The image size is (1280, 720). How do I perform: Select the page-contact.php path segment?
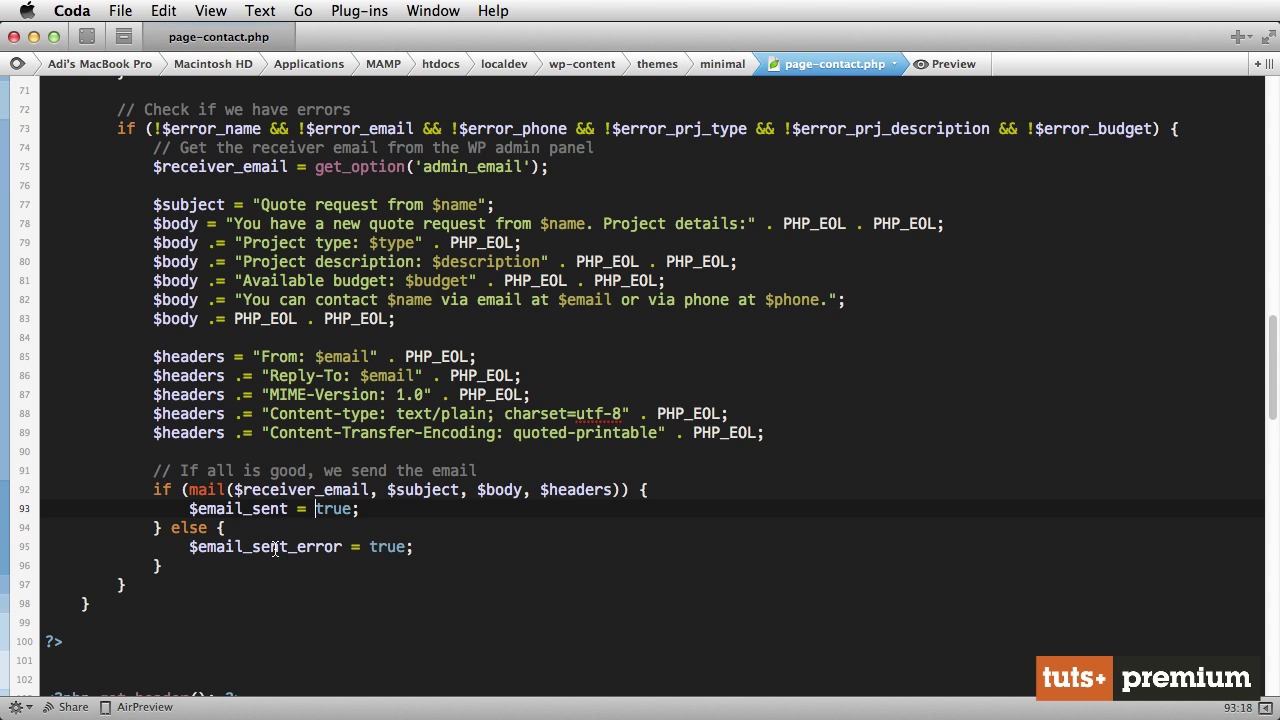(834, 64)
